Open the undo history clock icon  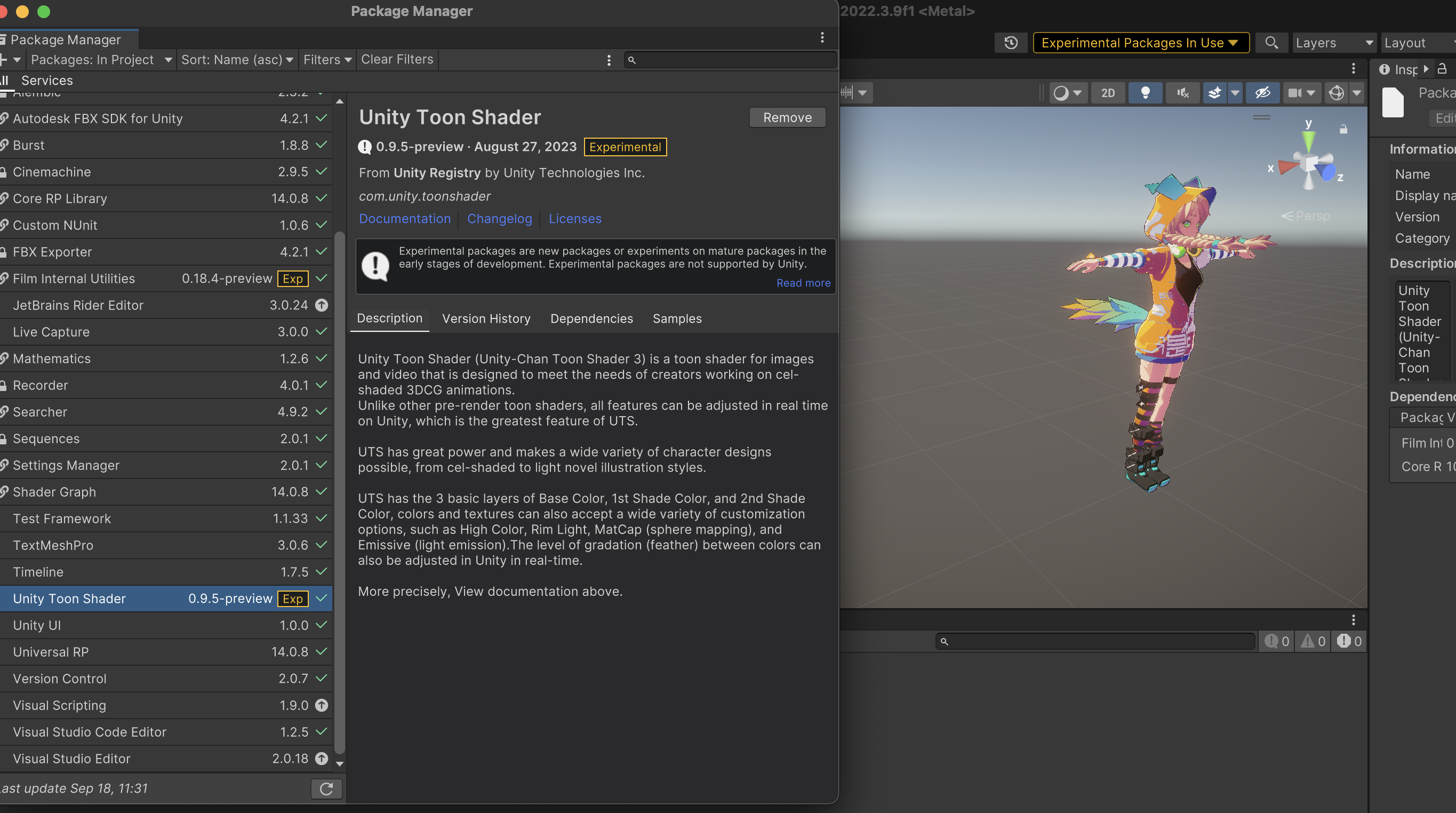(x=1011, y=43)
